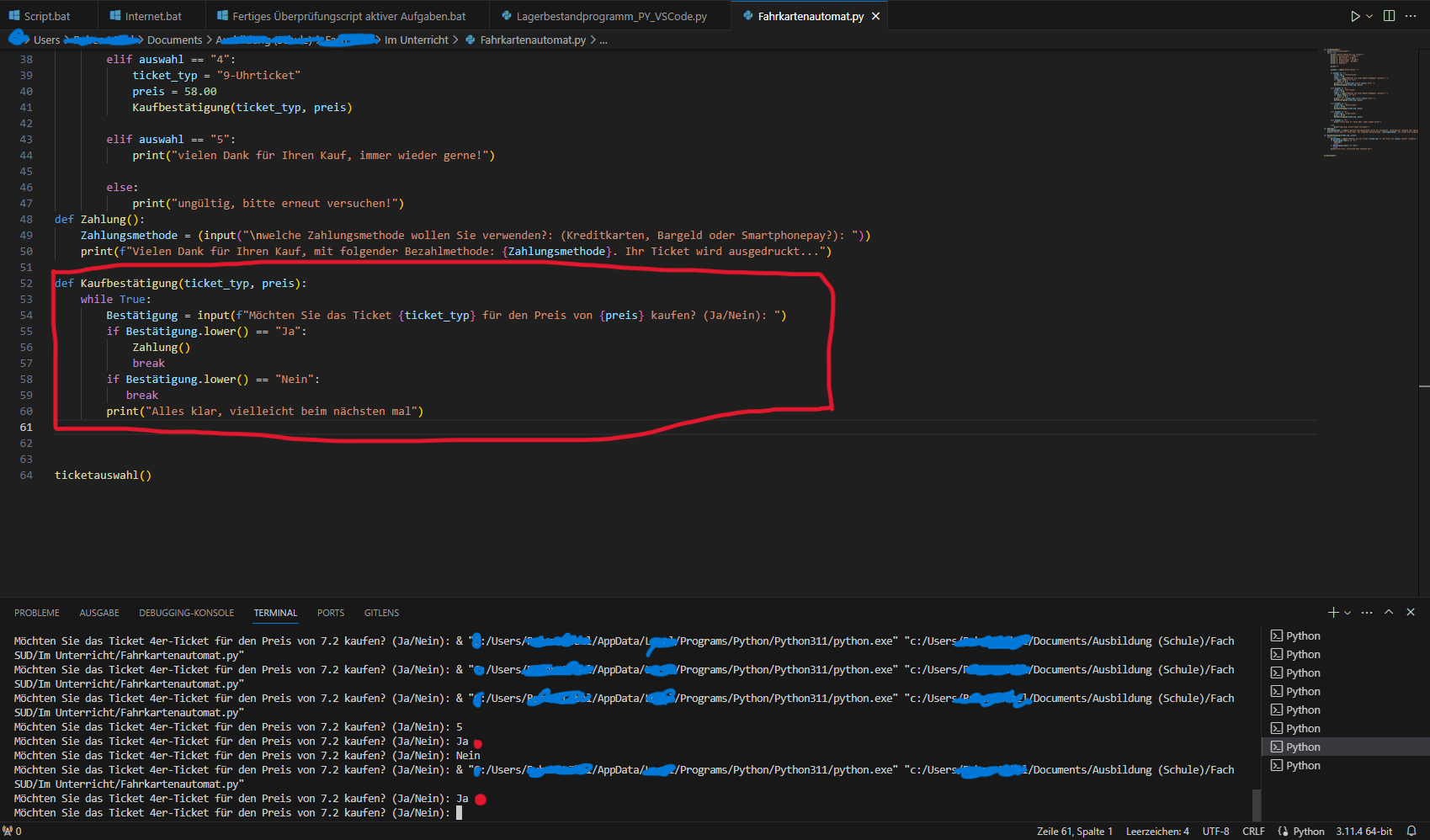Select the bottommost Python terminal in list
The width and height of the screenshot is (1430, 840).
coord(1345,765)
